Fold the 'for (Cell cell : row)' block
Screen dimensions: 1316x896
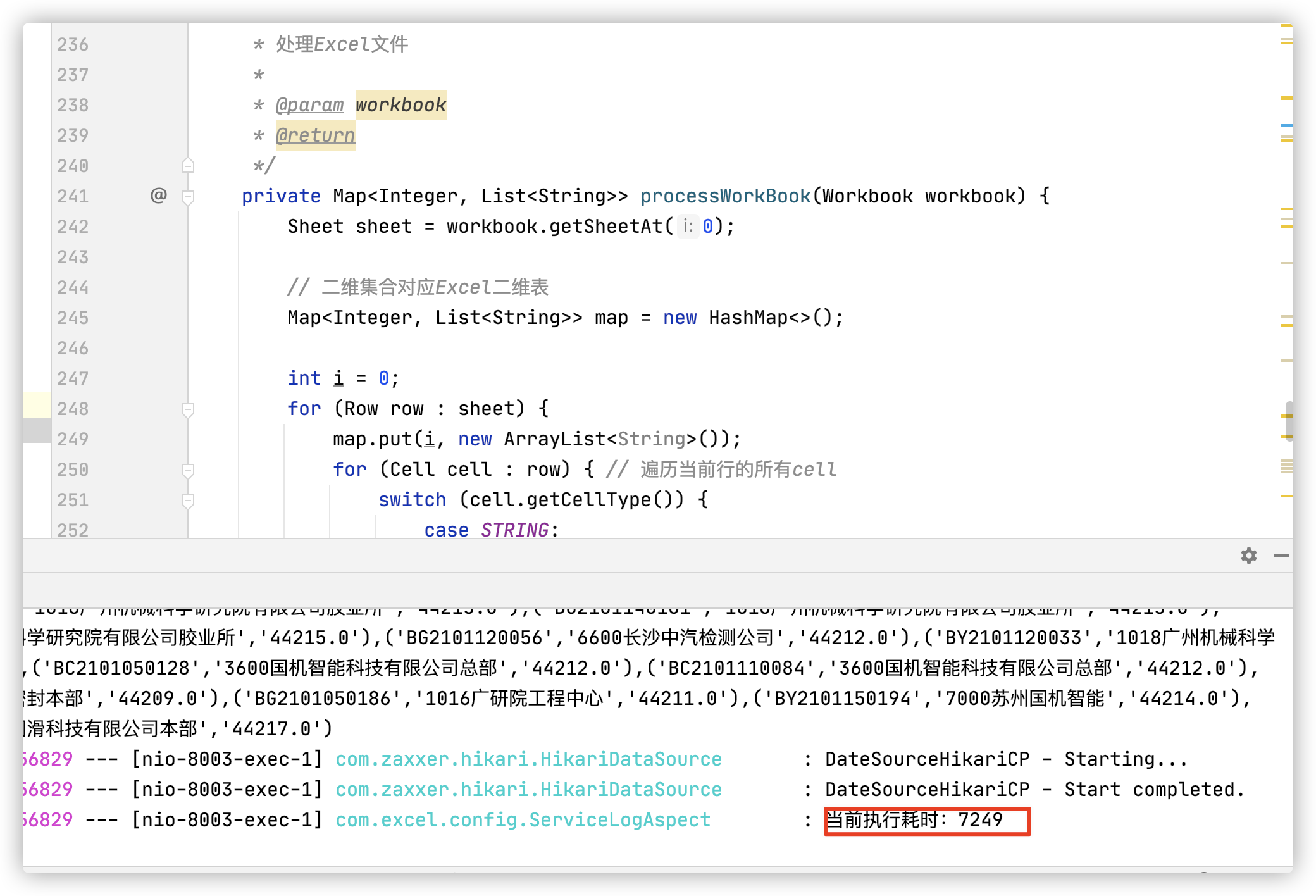188,470
